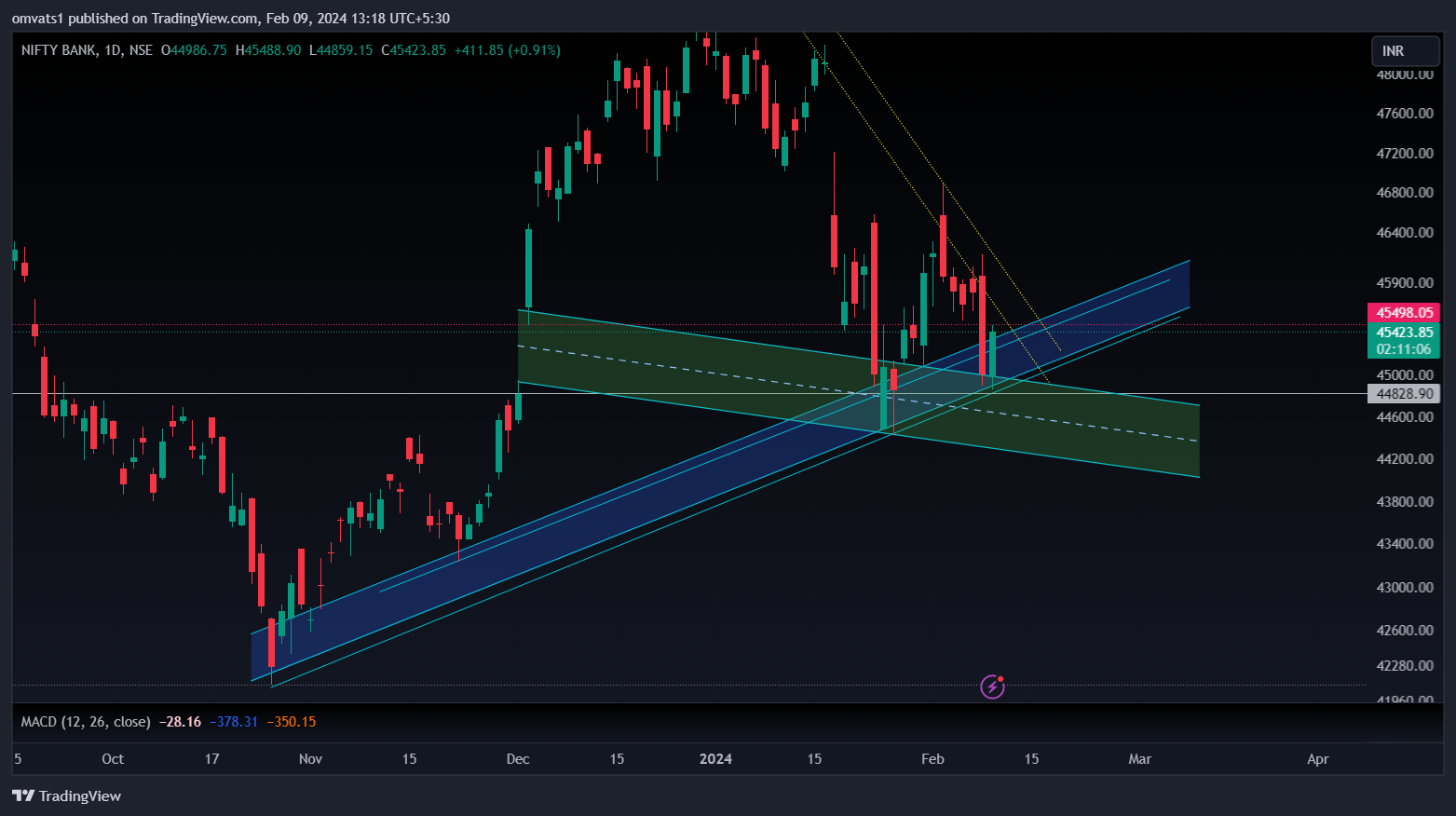This screenshot has width=1456, height=816.
Task: Click the open value O44986.75
Action: pyautogui.click(x=194, y=50)
